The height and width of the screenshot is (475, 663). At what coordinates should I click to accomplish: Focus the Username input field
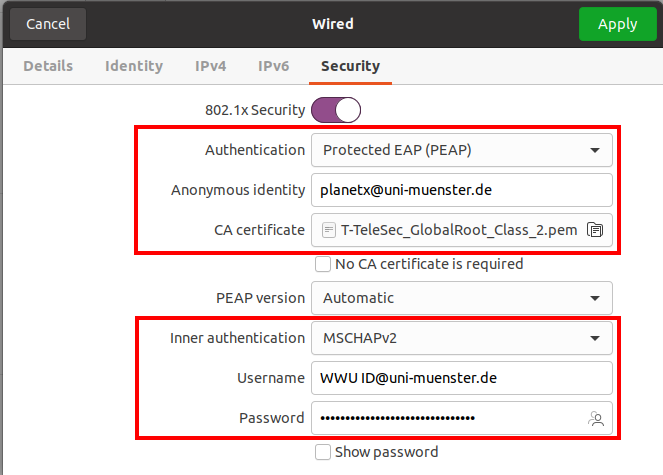(461, 378)
